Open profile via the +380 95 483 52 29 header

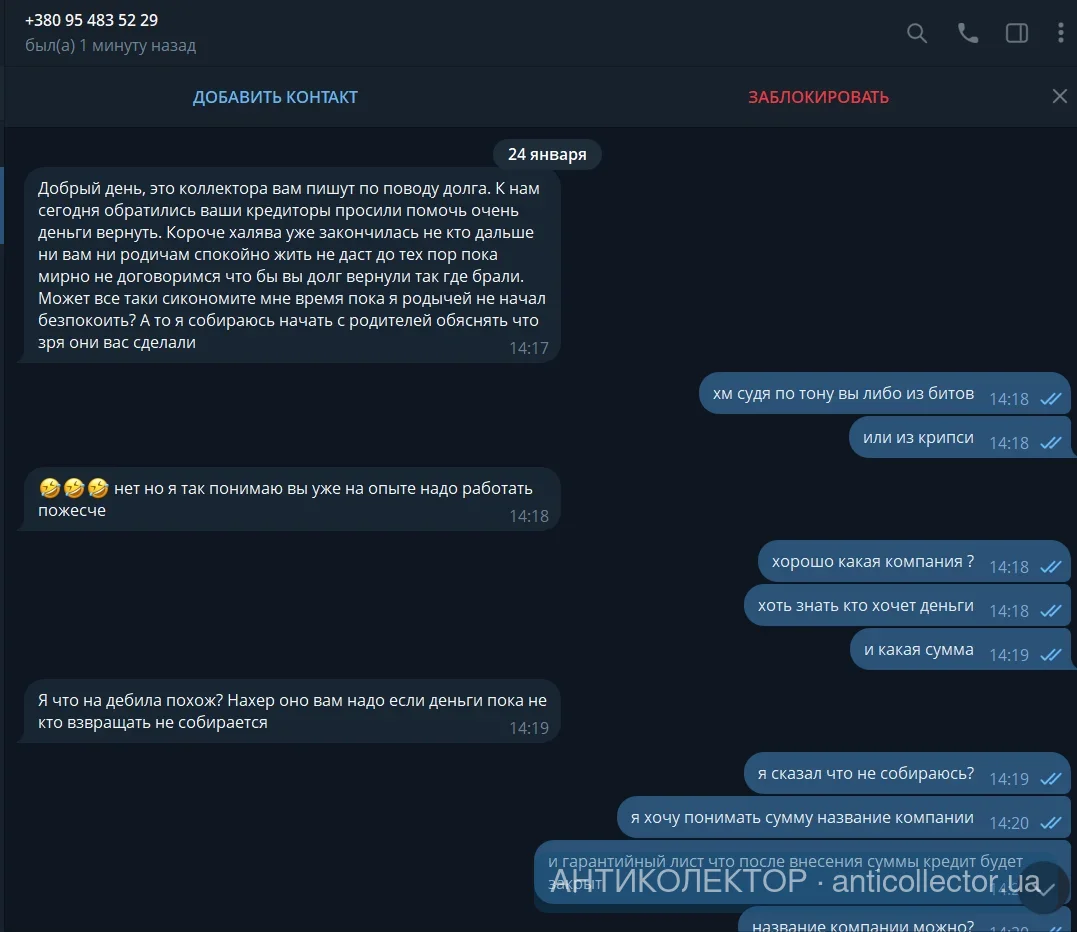(91, 20)
